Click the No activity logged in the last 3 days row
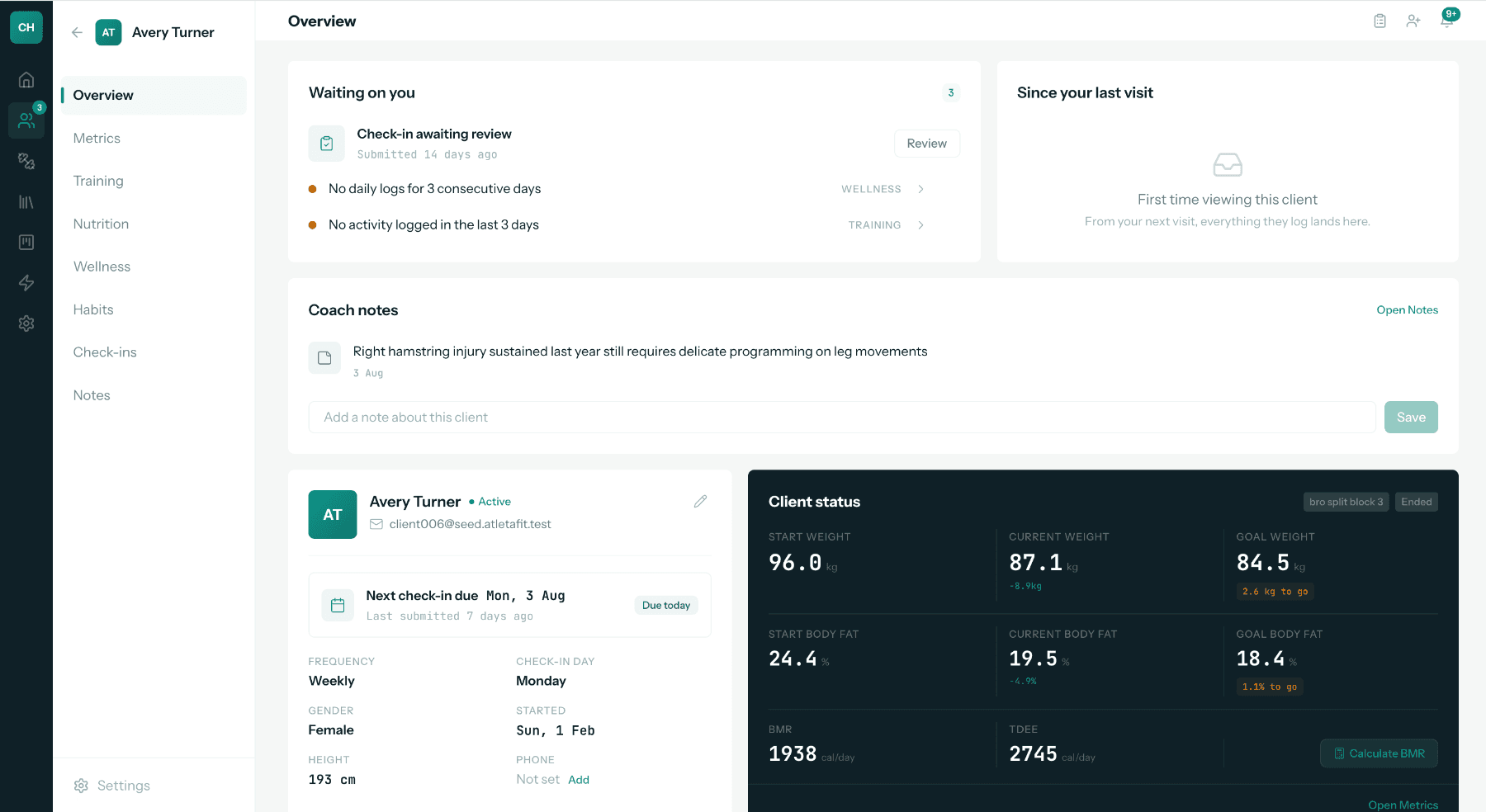This screenshot has width=1486, height=812. pos(618,224)
